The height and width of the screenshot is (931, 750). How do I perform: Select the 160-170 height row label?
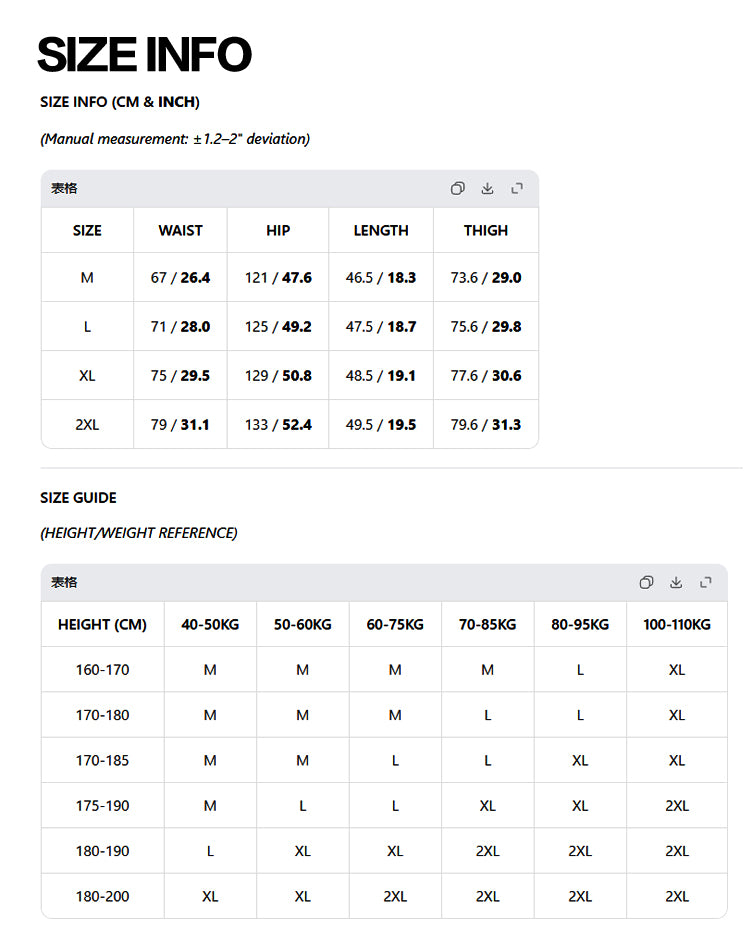coord(102,670)
